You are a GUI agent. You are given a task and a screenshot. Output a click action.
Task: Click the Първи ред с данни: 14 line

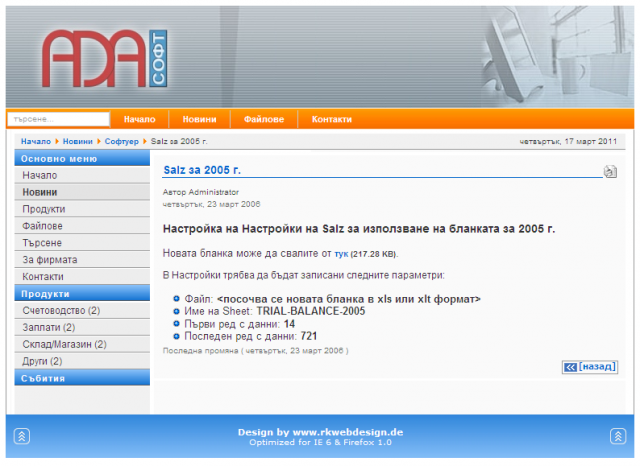239,324
